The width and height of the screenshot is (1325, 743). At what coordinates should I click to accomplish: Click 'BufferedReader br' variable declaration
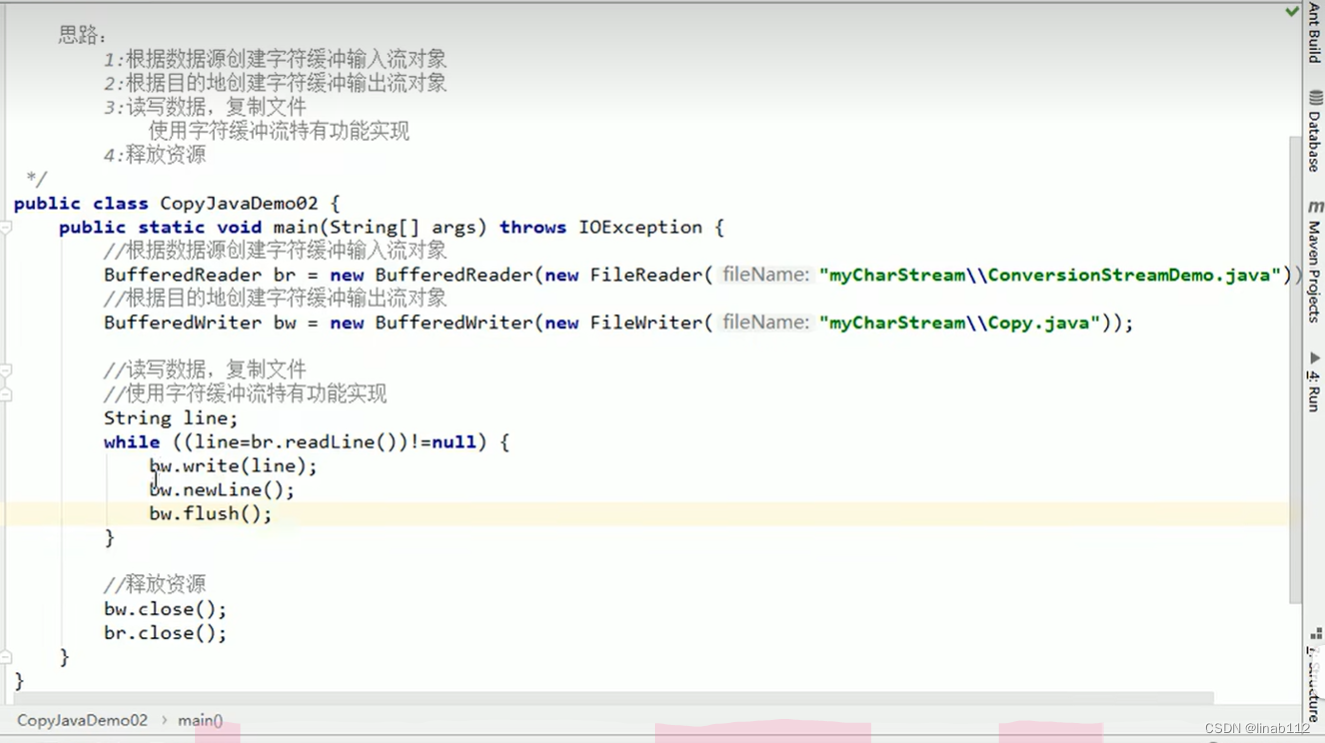[x=198, y=275]
